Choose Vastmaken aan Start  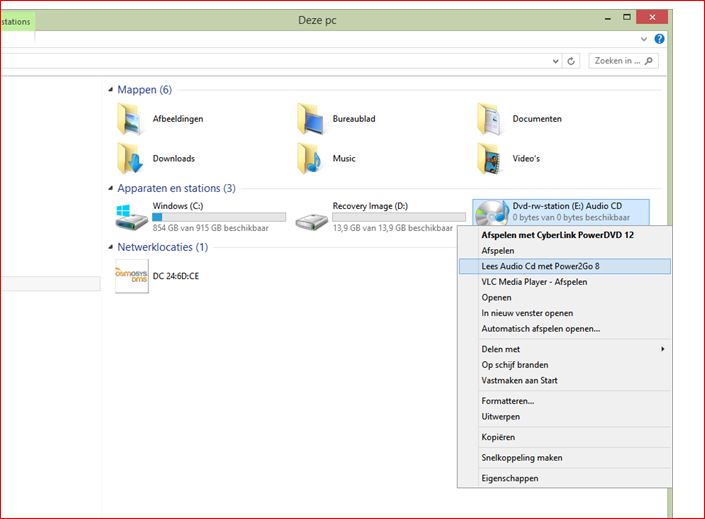coord(564,380)
